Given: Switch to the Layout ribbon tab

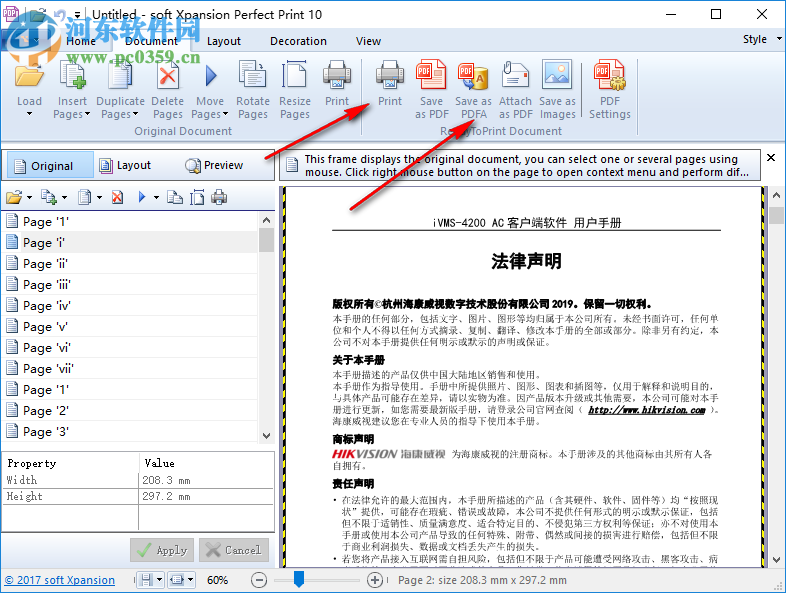Looking at the screenshot, I should pyautogui.click(x=224, y=41).
